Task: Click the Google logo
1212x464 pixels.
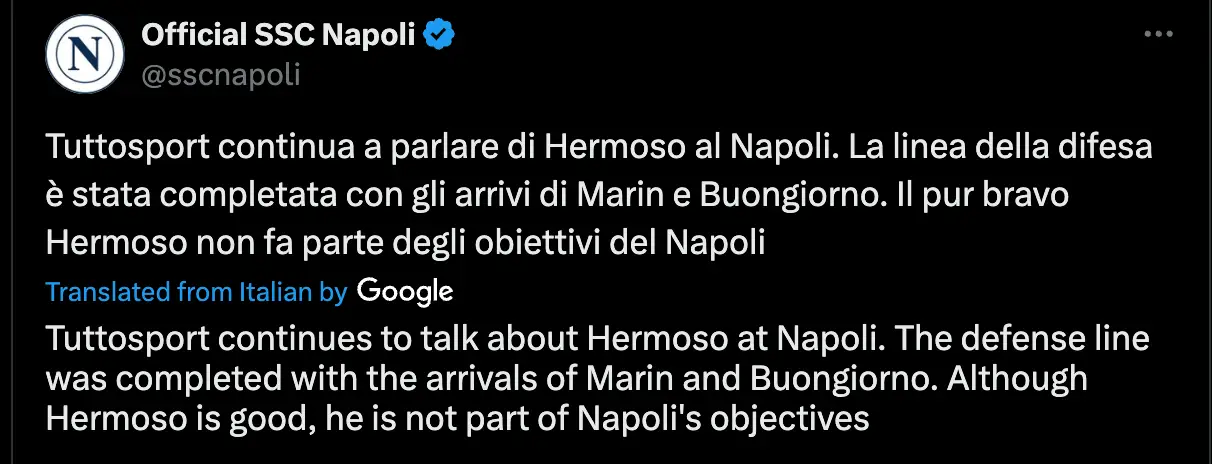Action: (405, 291)
